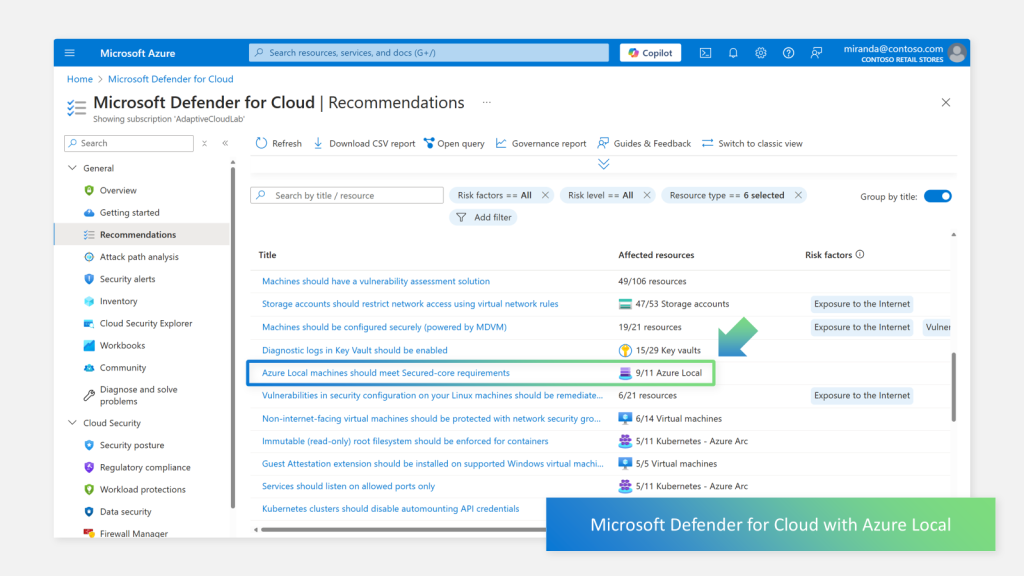Toggle Group by title switch
This screenshot has width=1024, height=576.
938,196
